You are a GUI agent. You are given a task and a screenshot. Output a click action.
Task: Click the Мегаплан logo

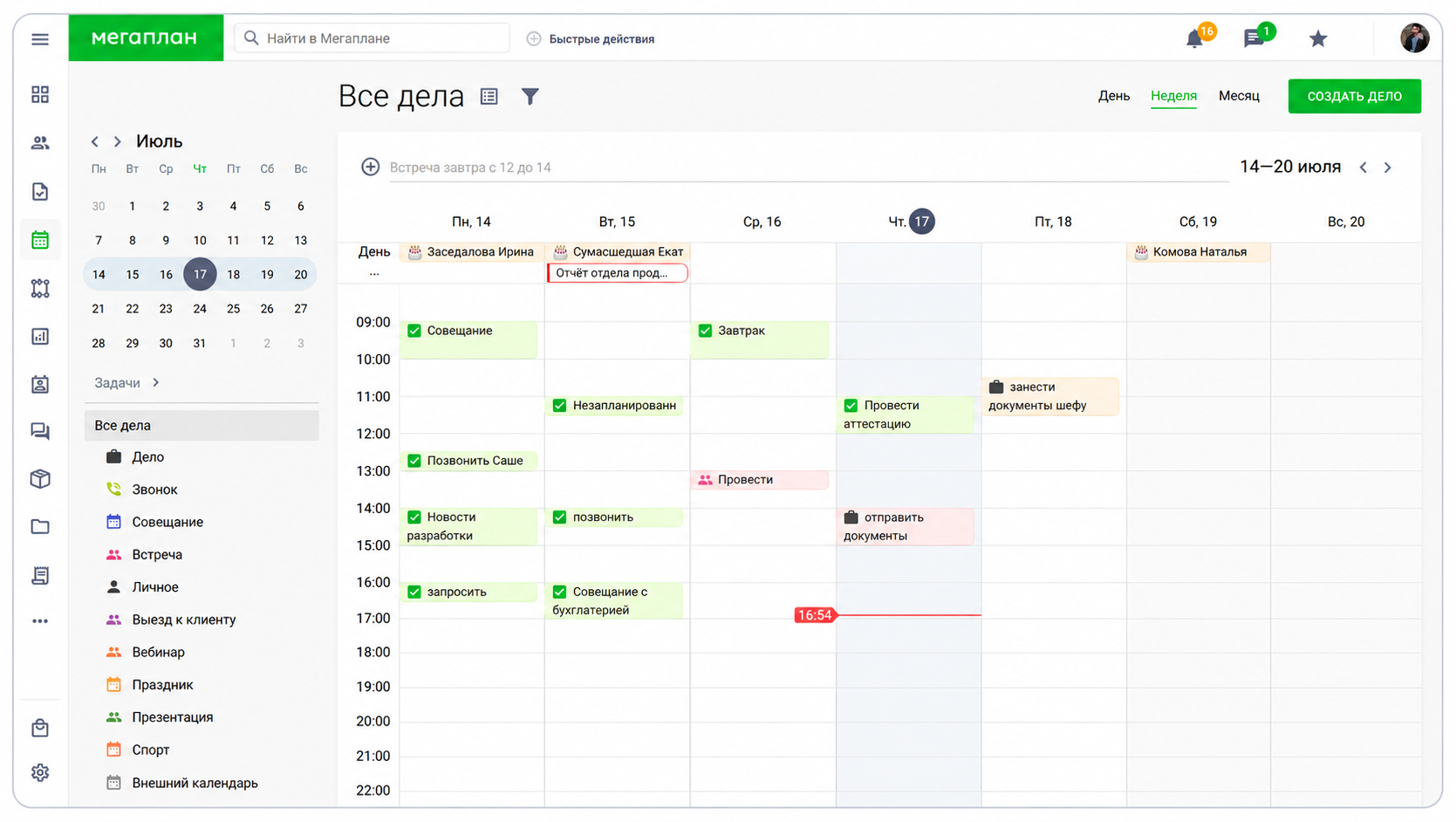coord(146,38)
